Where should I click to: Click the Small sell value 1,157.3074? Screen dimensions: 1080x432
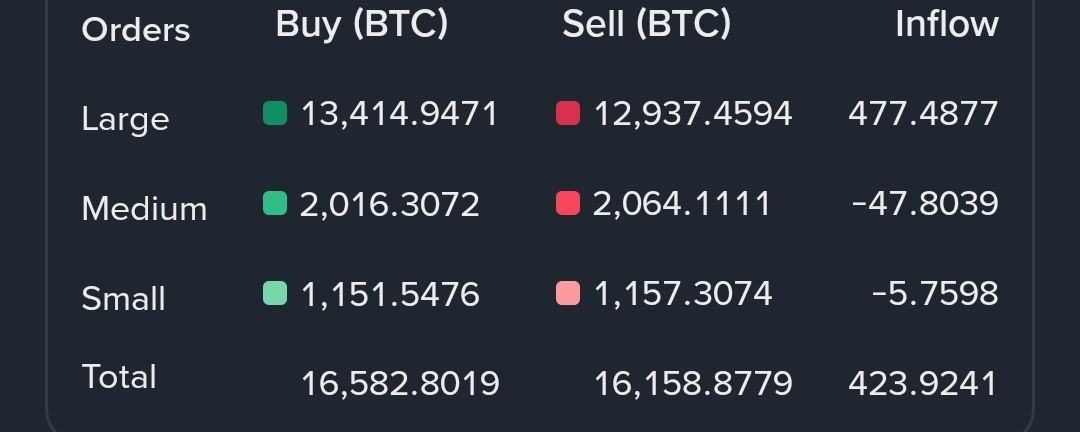click(683, 294)
